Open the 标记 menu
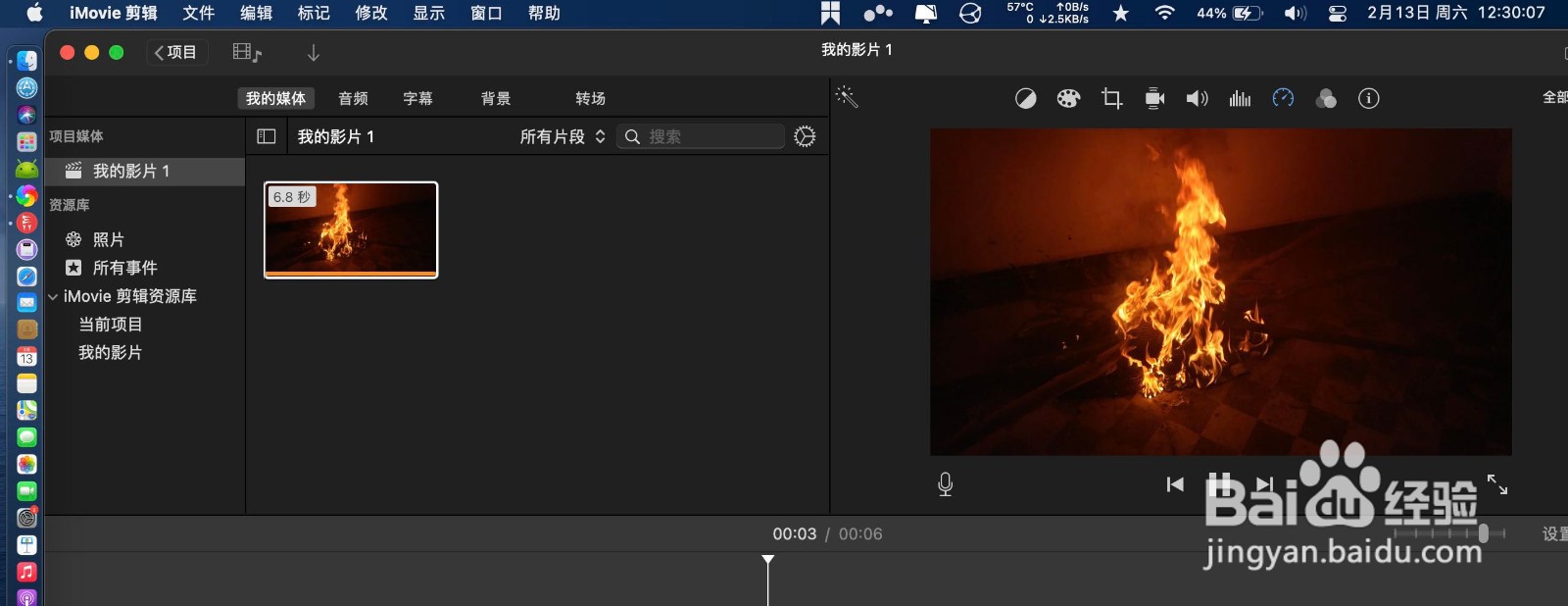 coord(314,13)
